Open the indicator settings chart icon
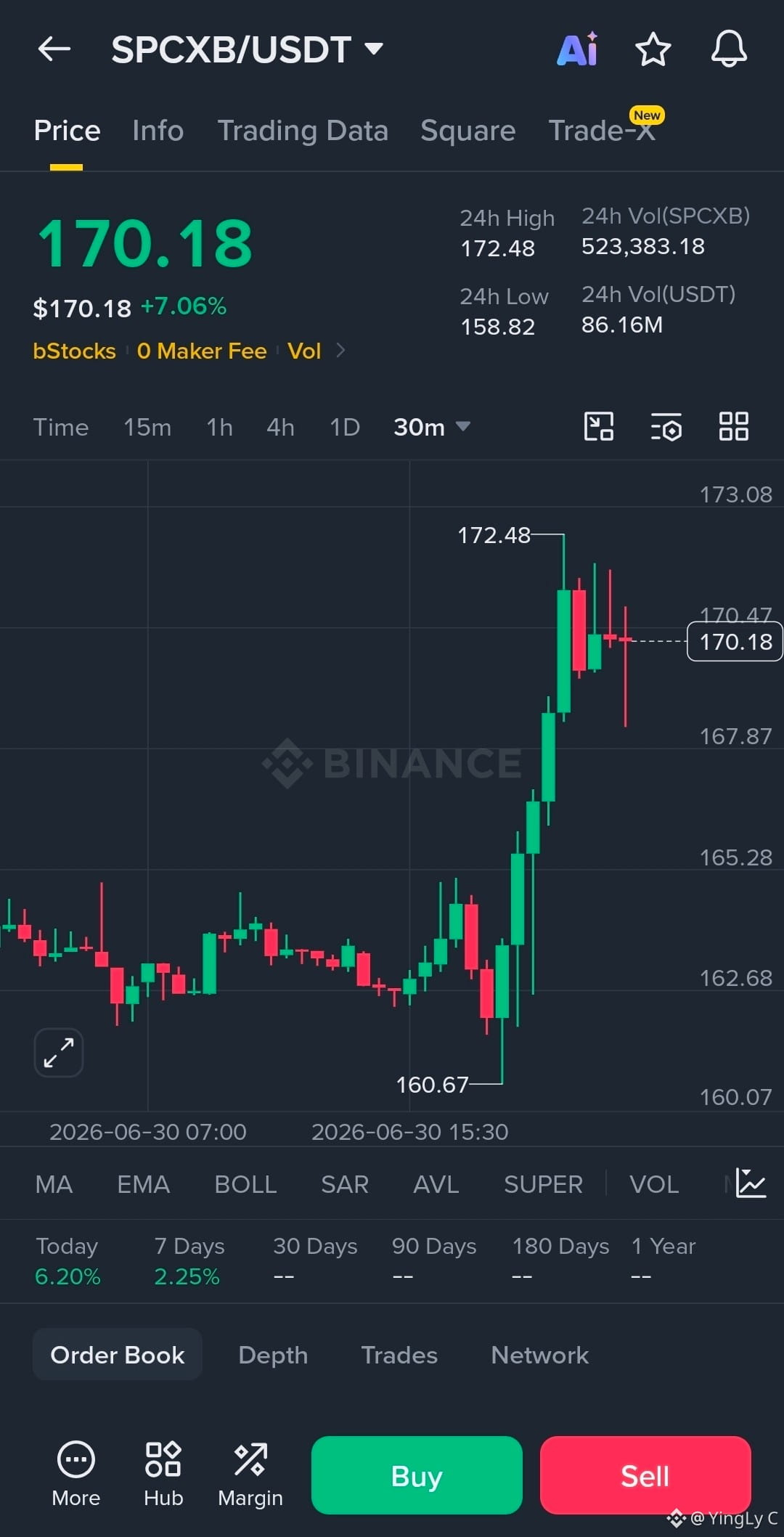The image size is (784, 1537). pyautogui.click(x=751, y=1183)
